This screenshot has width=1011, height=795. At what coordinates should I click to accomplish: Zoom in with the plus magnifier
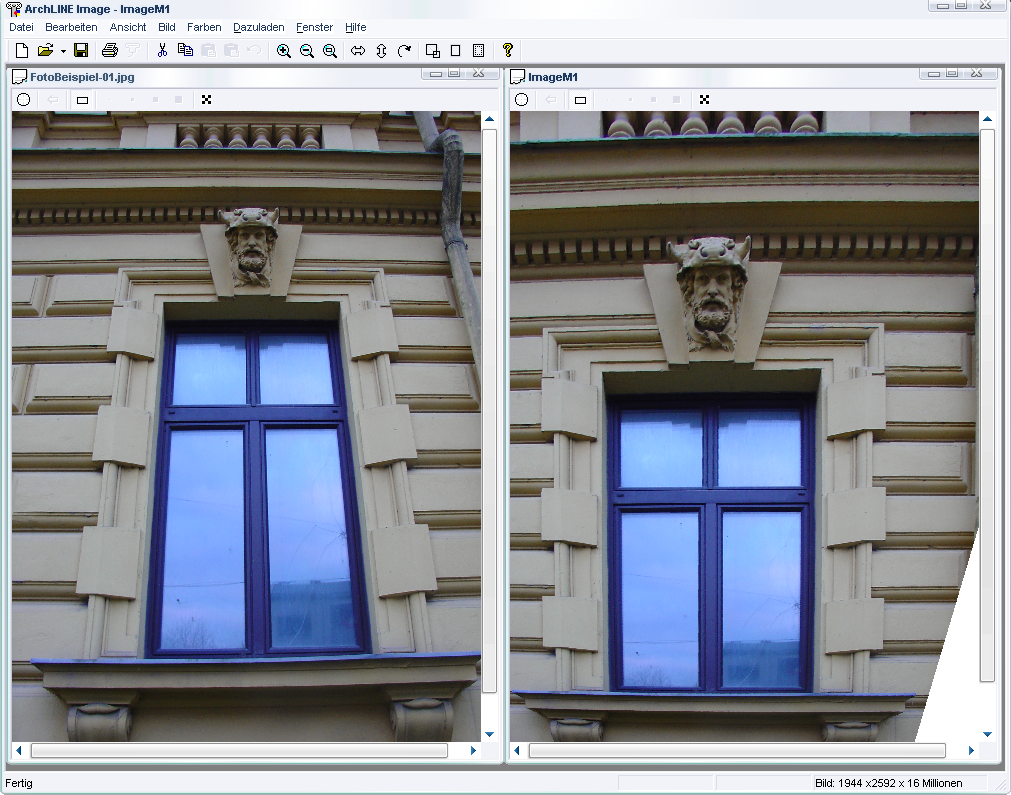(284, 50)
